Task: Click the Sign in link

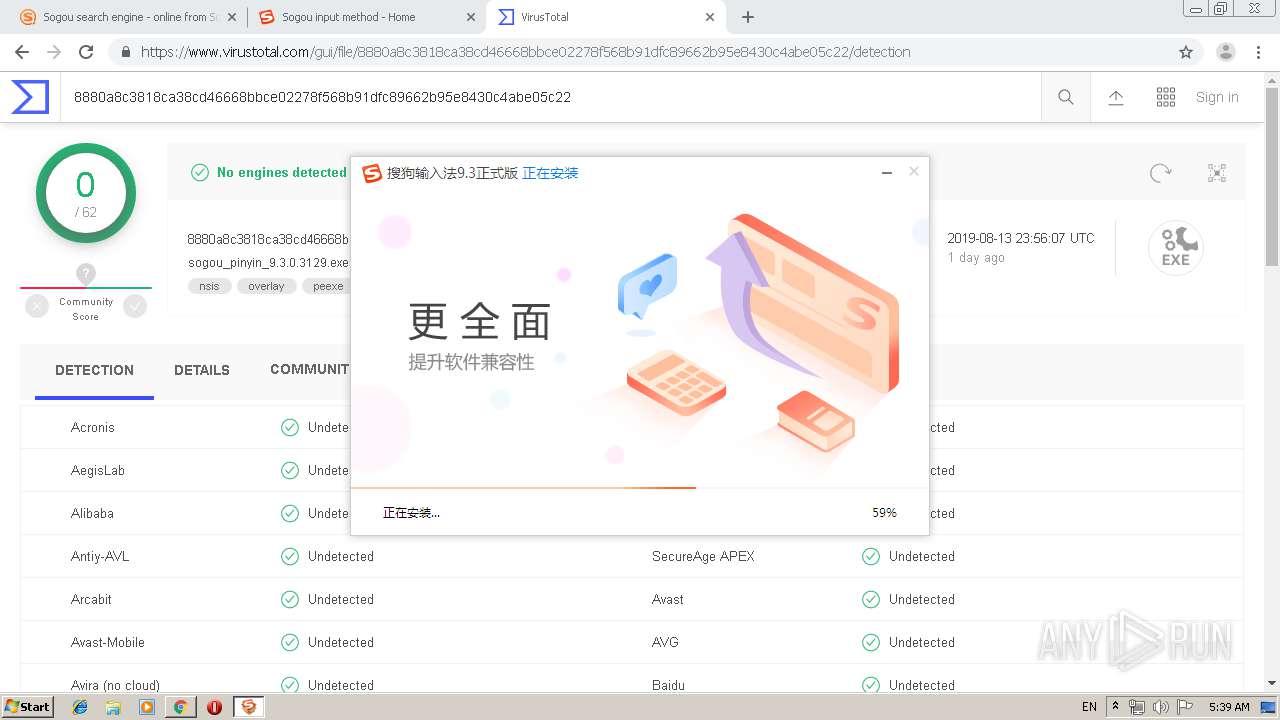Action: click(1217, 97)
